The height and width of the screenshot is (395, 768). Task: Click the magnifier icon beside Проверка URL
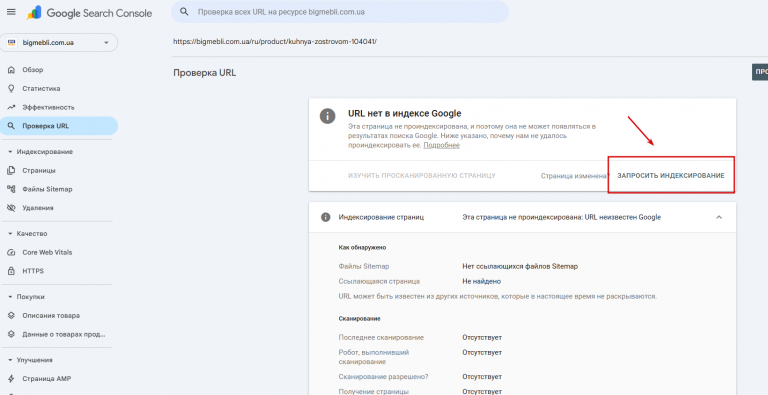(12, 126)
